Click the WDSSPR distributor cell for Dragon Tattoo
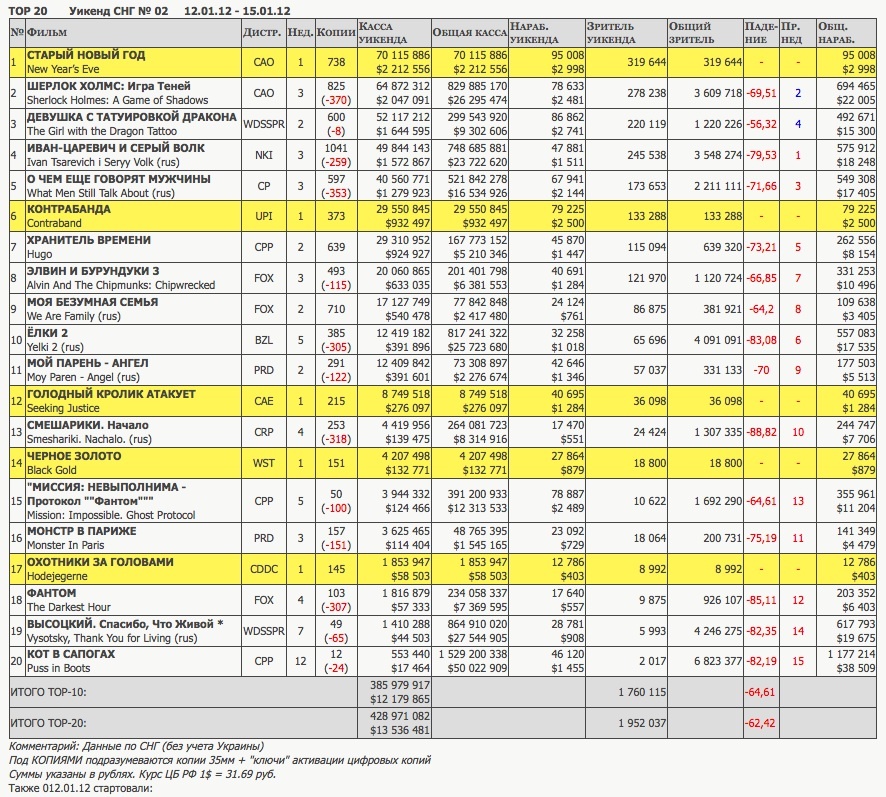Image resolution: width=886 pixels, height=797 pixels. point(264,124)
